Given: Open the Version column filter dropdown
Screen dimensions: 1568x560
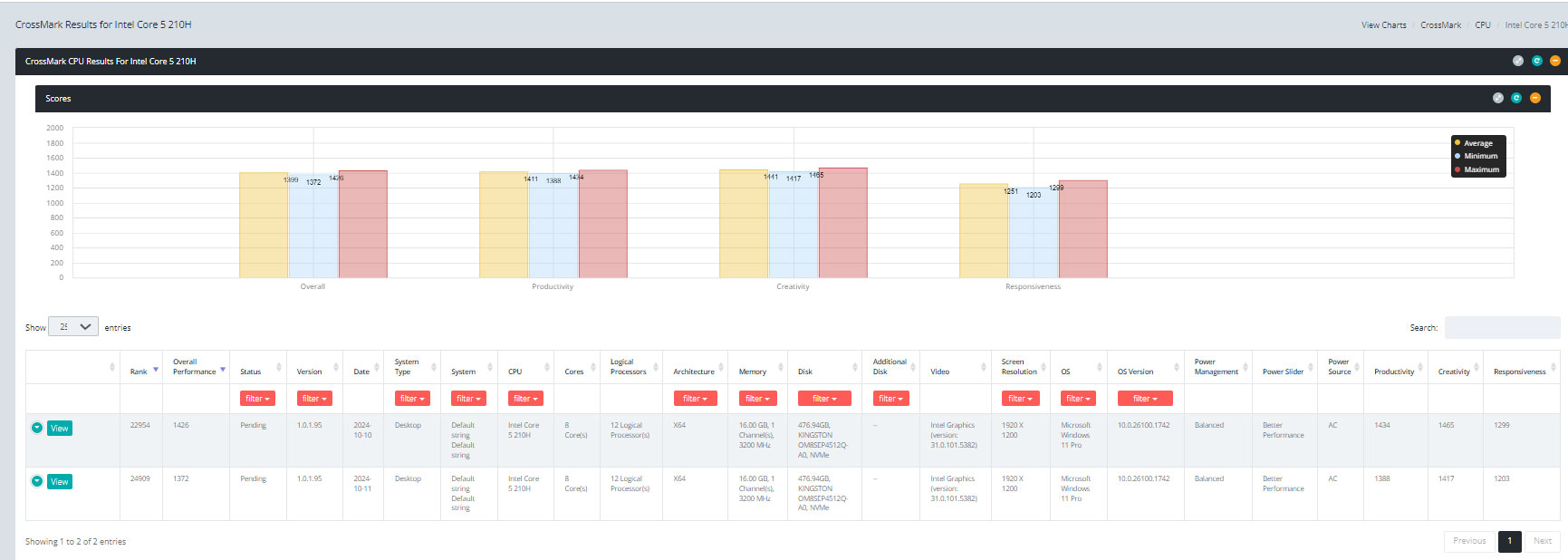Looking at the screenshot, I should pyautogui.click(x=314, y=399).
